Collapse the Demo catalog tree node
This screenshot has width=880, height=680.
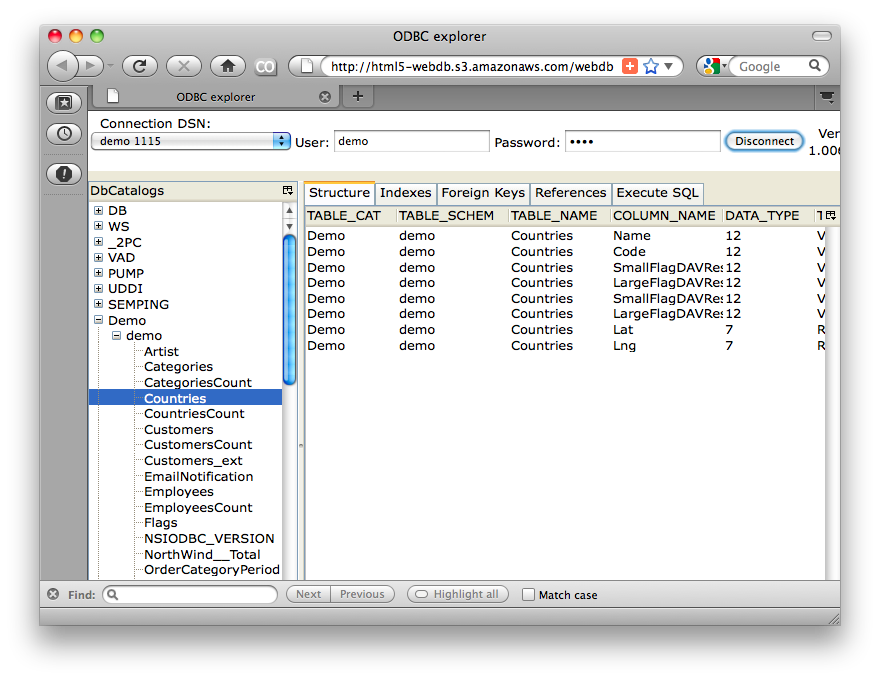[99, 320]
